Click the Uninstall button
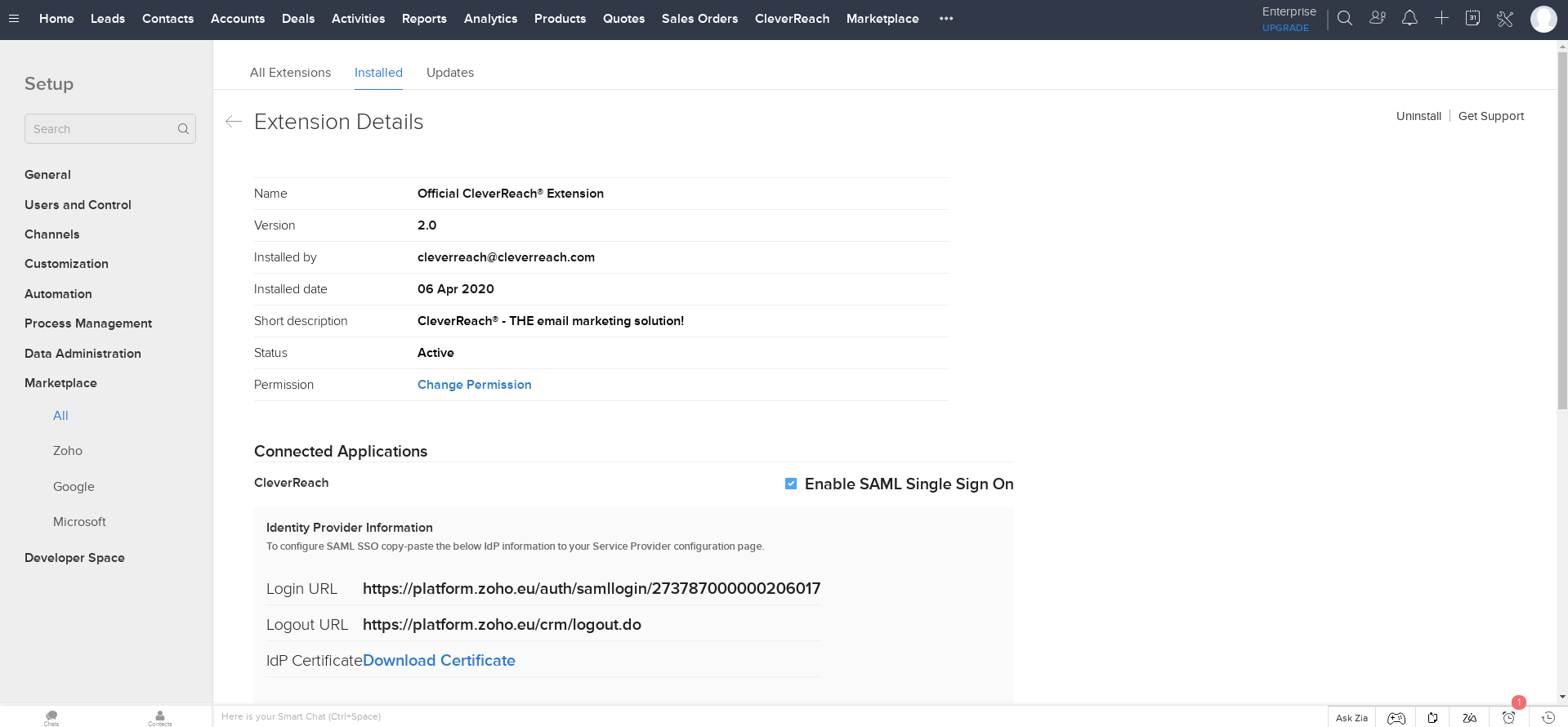1568x727 pixels. [1418, 116]
